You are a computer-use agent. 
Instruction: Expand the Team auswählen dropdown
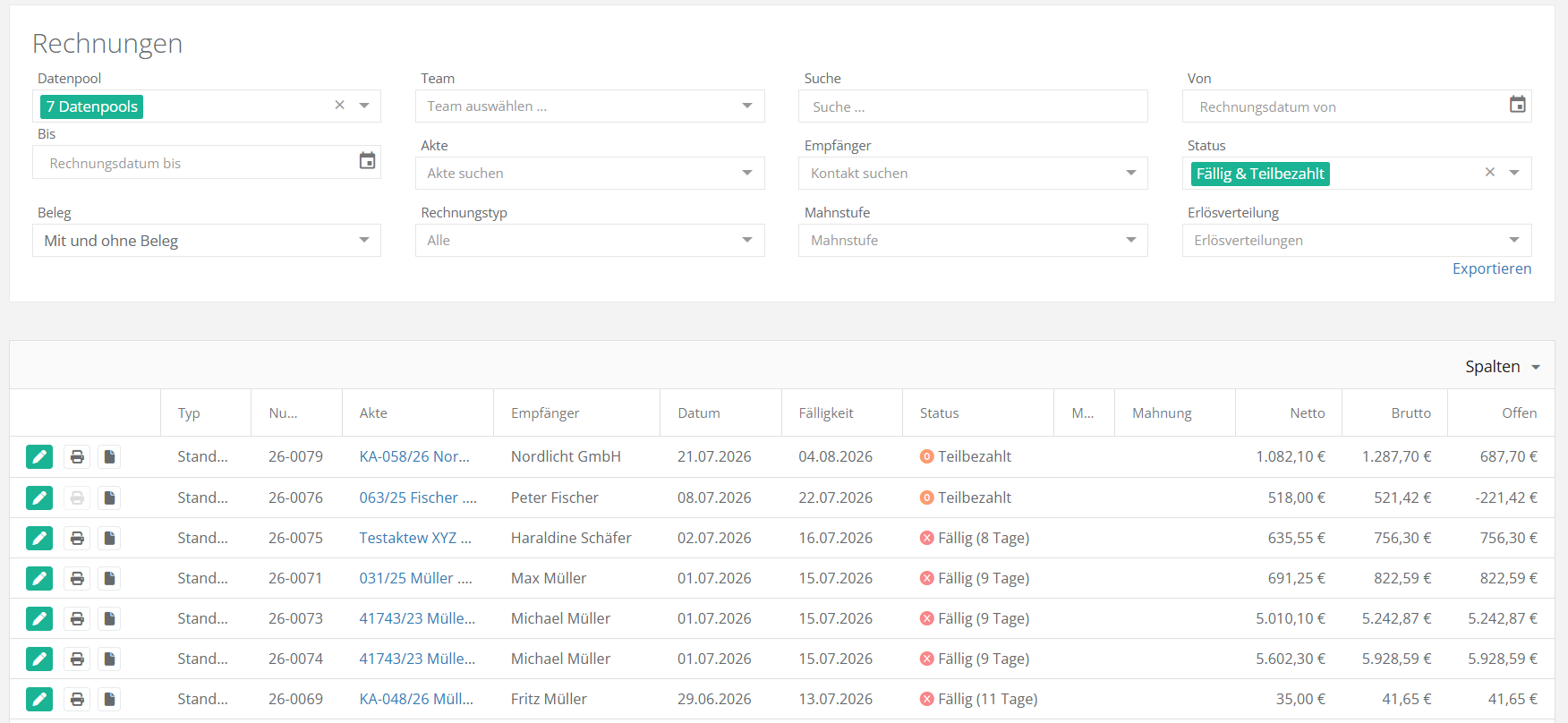pos(590,106)
